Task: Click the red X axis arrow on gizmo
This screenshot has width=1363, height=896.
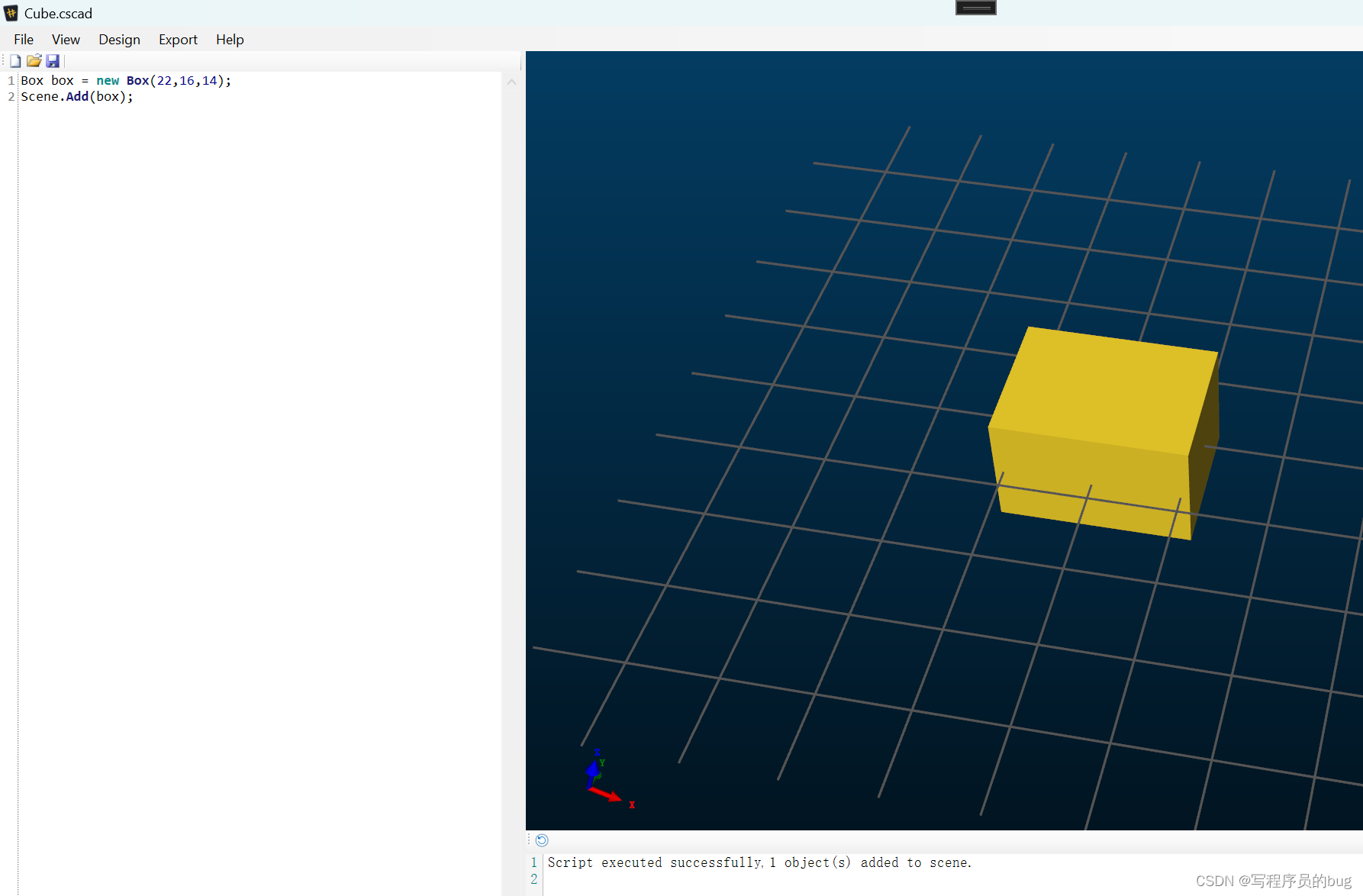Action: [614, 798]
